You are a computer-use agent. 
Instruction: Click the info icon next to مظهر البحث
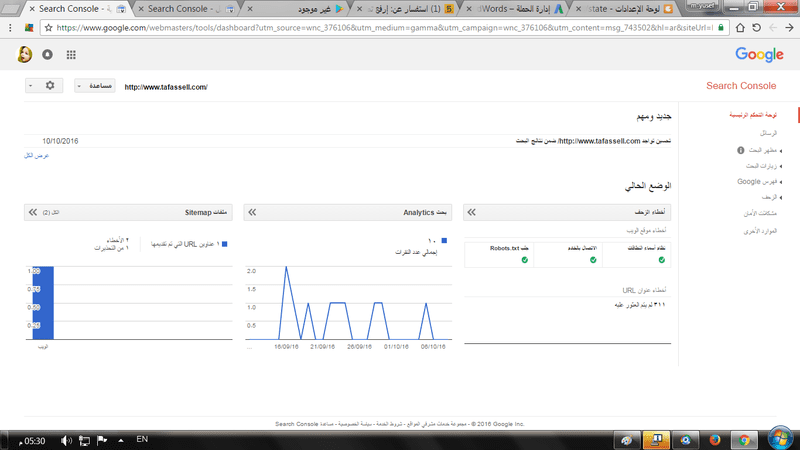(741, 150)
